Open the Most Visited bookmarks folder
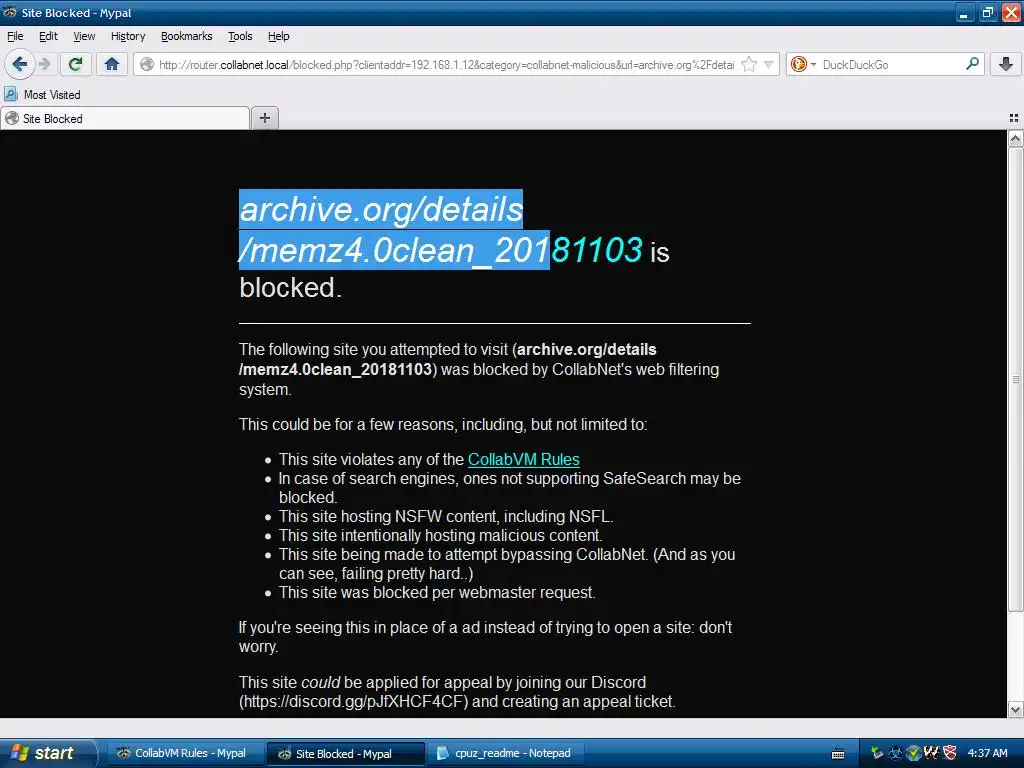Image resolution: width=1024 pixels, height=768 pixels. pyautogui.click(x=42, y=95)
